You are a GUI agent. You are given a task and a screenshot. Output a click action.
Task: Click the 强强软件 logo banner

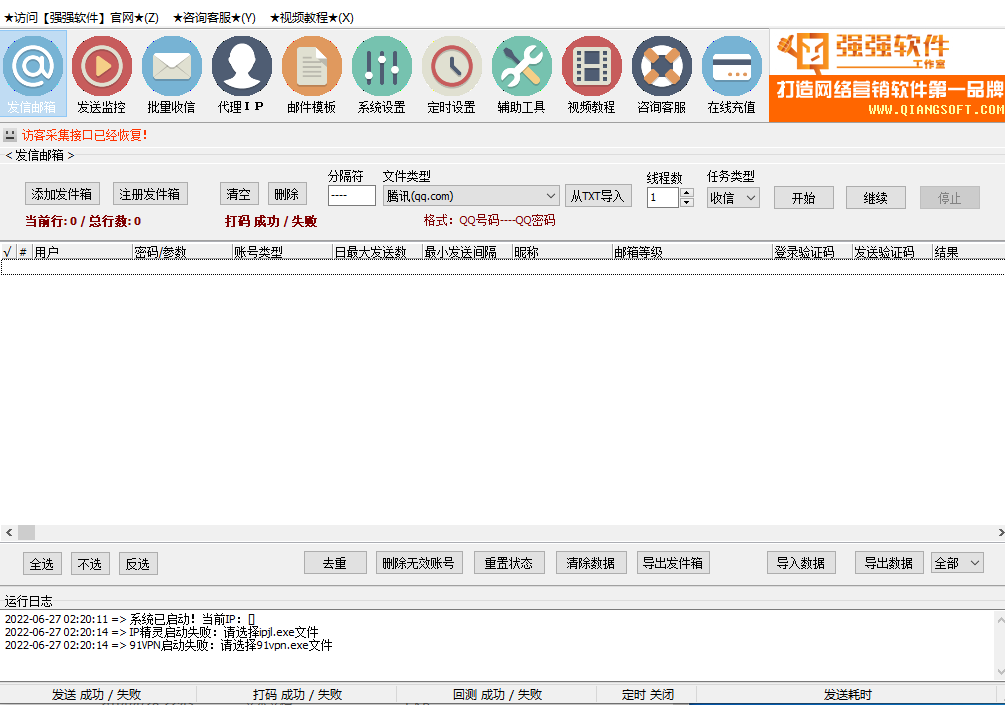(x=887, y=76)
